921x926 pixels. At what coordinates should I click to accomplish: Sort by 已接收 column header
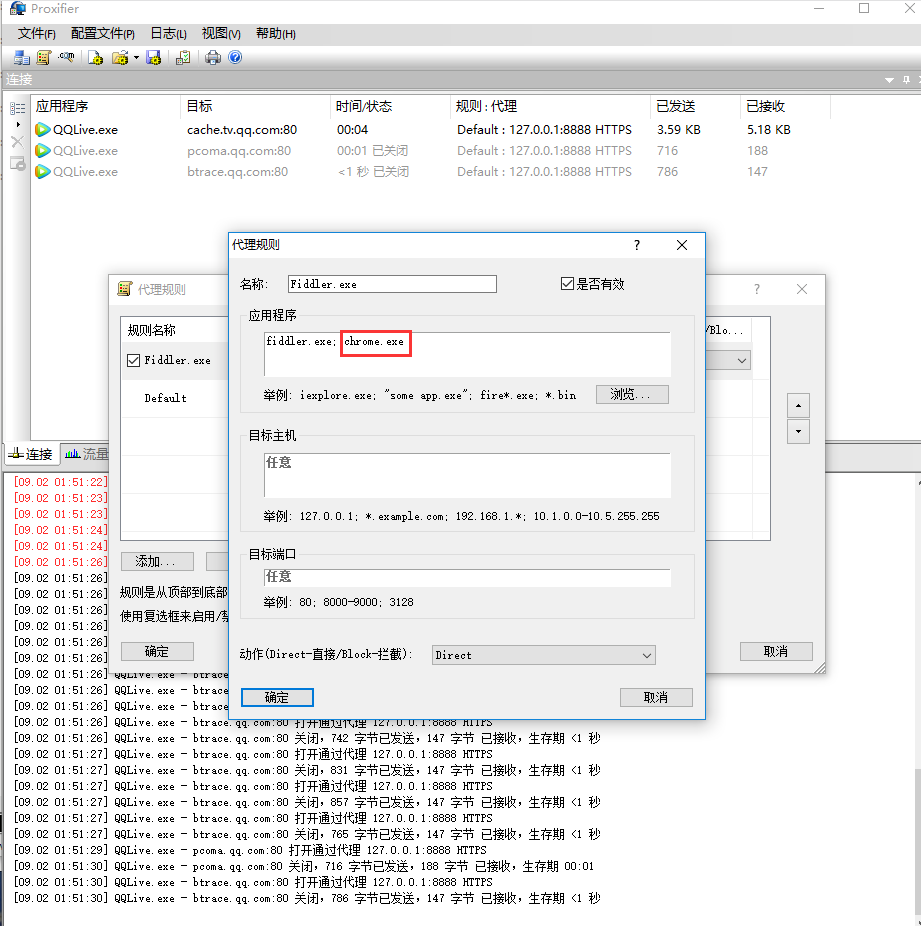pos(785,106)
